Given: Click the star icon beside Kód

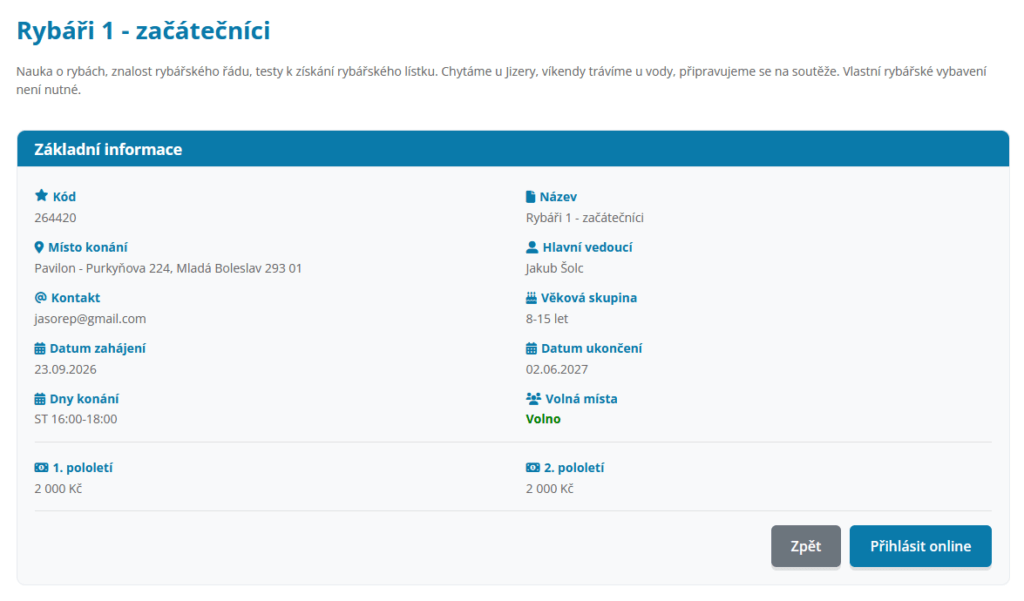Looking at the screenshot, I should click(41, 195).
